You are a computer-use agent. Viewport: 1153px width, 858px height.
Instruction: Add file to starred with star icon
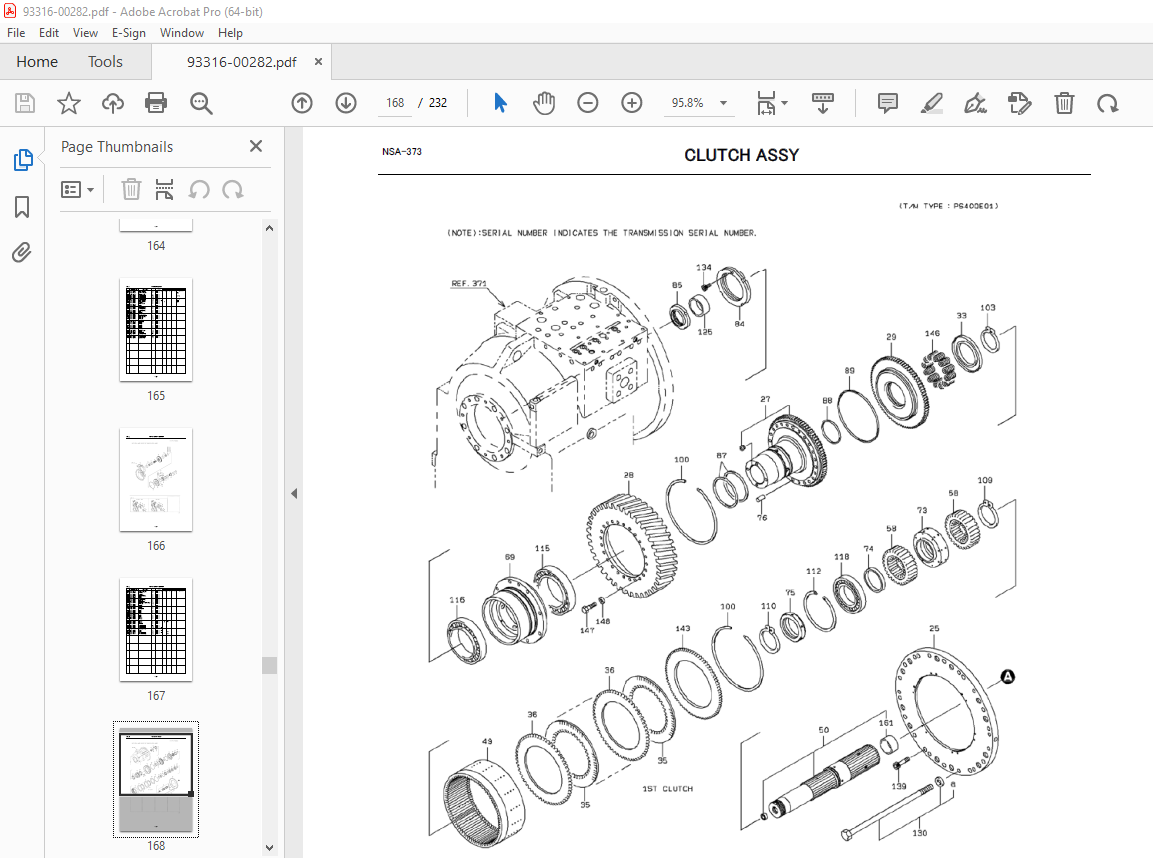point(68,103)
